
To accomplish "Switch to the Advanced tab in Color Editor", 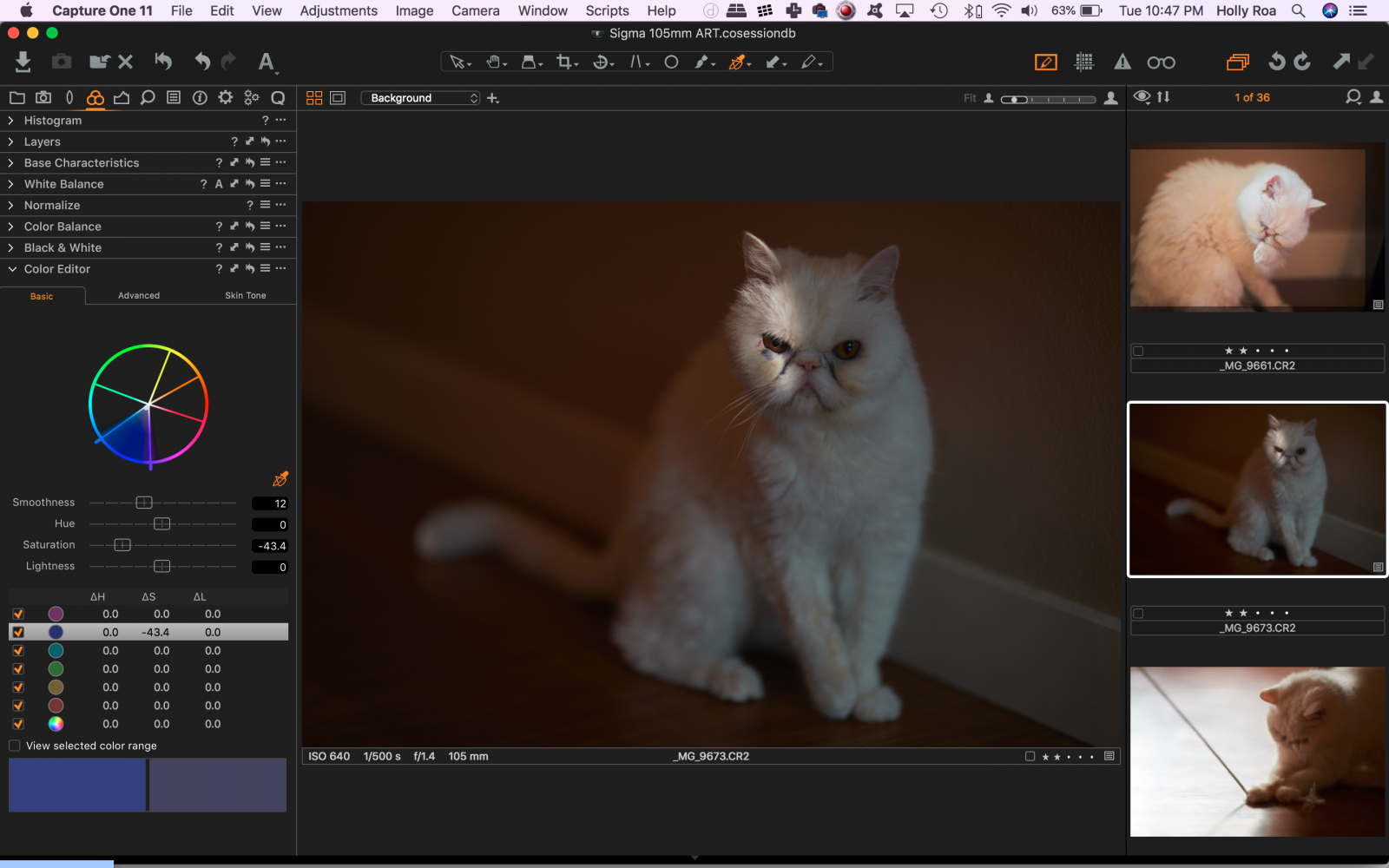I will pos(139,295).
